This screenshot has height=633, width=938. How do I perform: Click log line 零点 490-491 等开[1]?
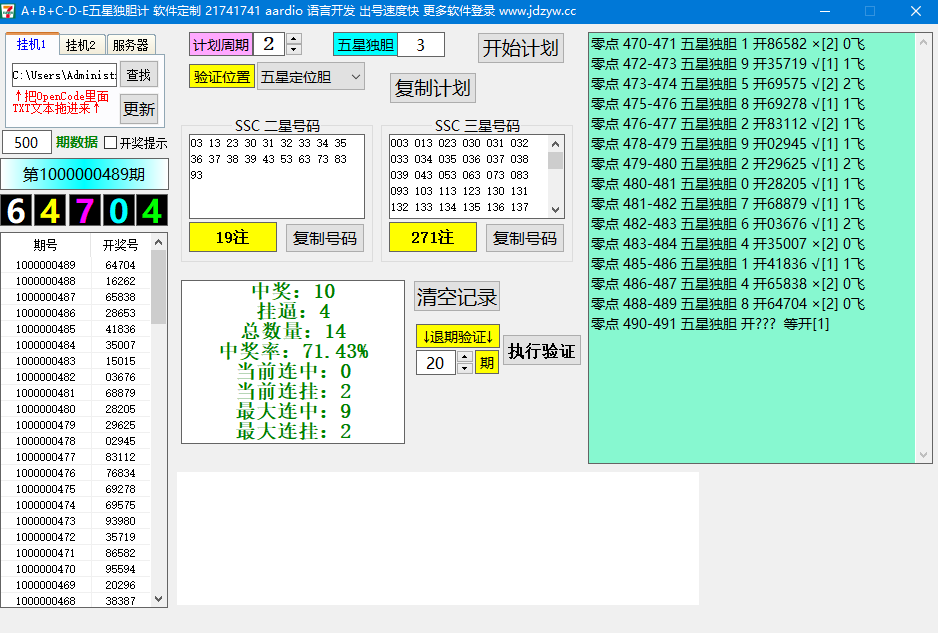(x=710, y=324)
